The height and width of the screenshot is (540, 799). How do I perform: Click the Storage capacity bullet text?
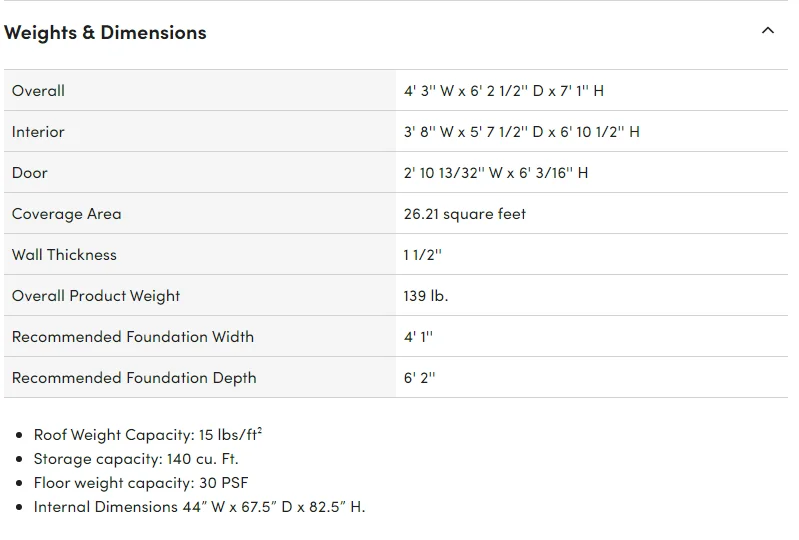coord(136,459)
